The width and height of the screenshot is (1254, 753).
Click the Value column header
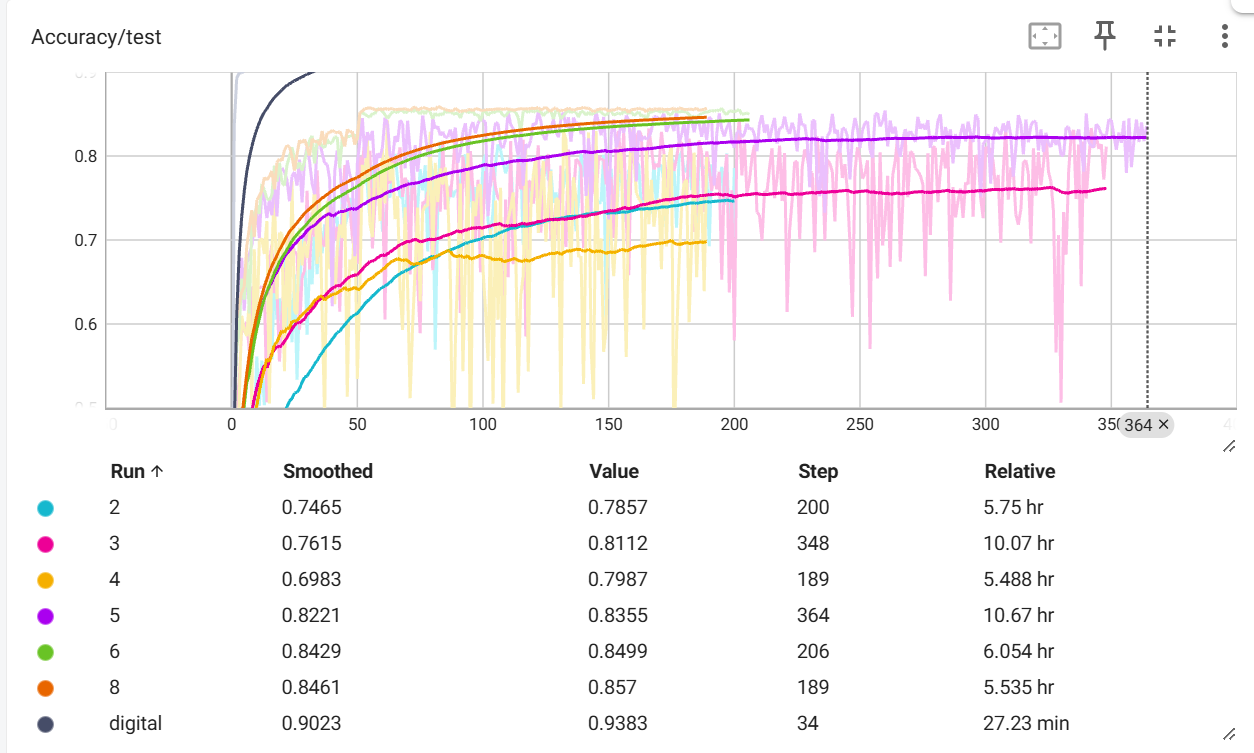613,472
